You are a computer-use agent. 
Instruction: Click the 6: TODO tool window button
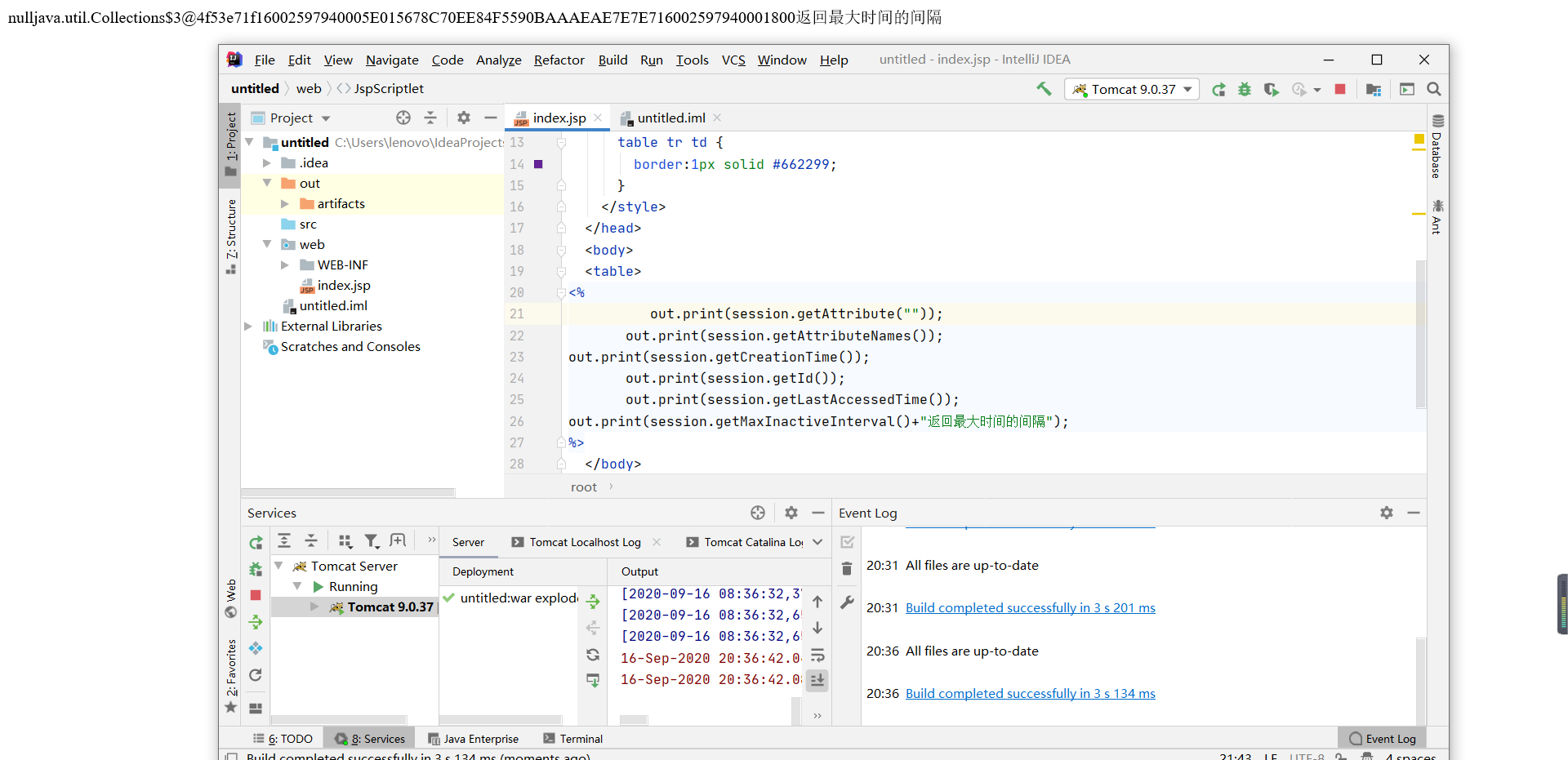(283, 739)
